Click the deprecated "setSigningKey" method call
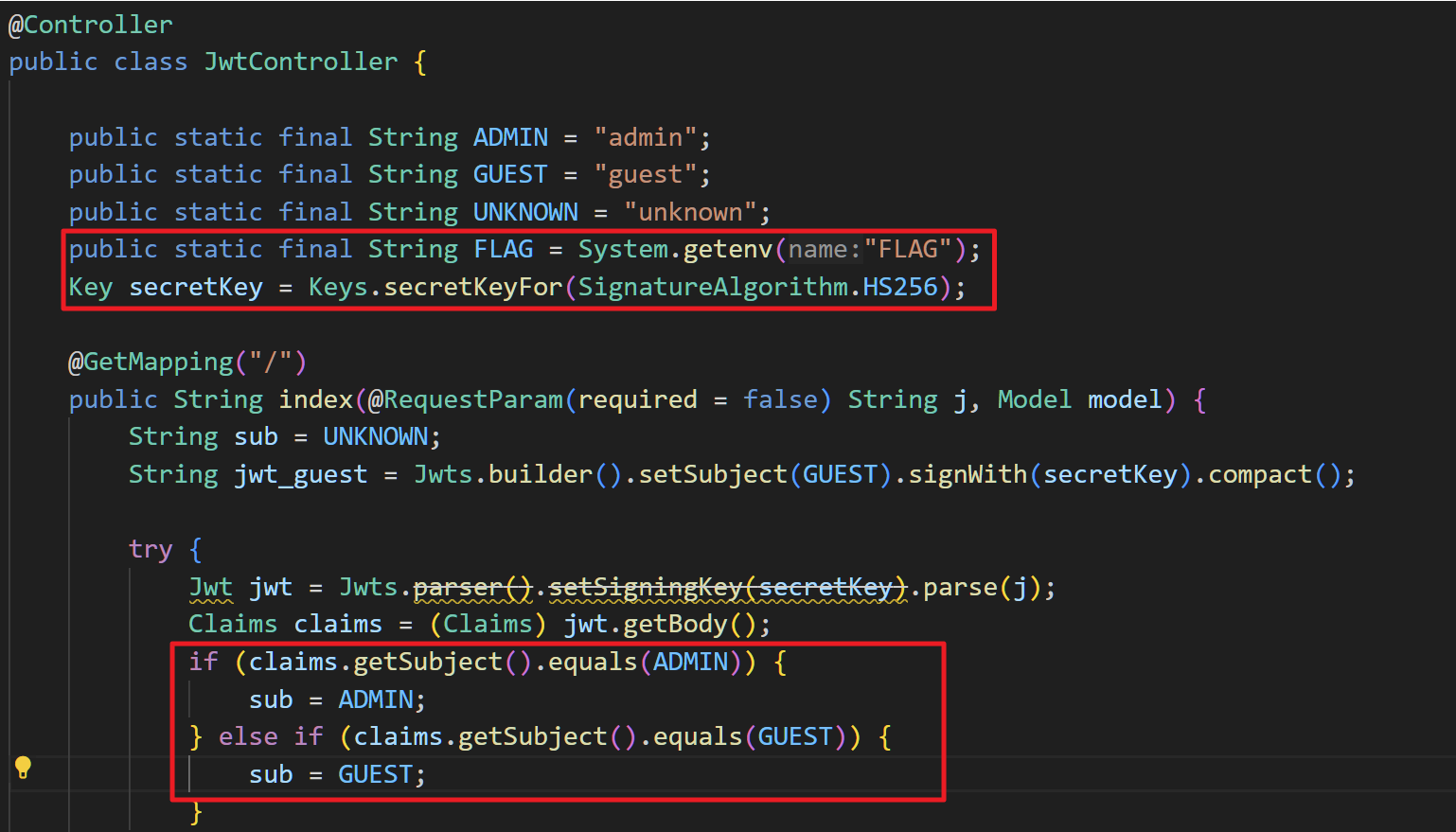 646,587
